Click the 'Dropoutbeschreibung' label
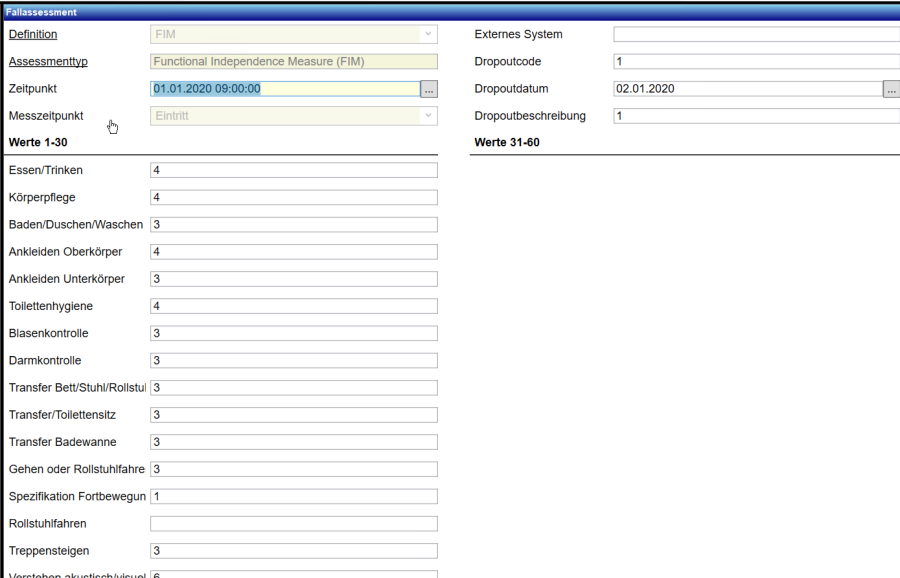This screenshot has width=900, height=578. (530, 116)
